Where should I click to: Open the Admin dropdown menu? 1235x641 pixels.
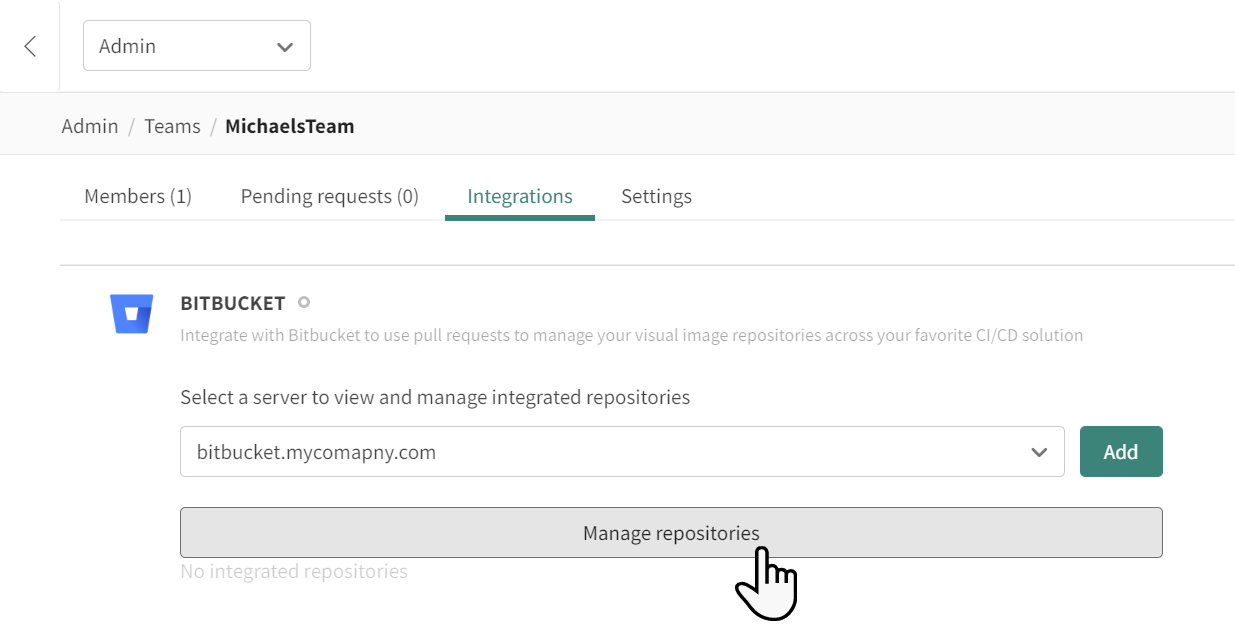(x=196, y=47)
